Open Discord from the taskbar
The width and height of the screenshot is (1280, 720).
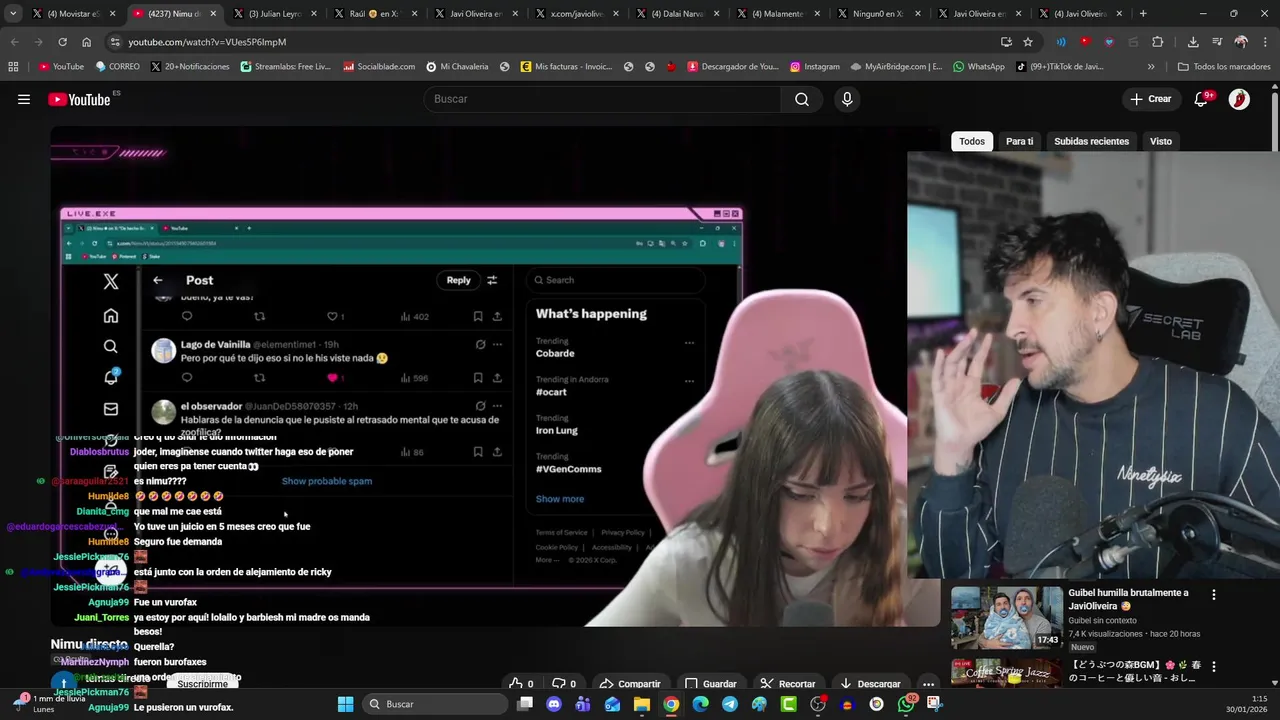pyautogui.click(x=554, y=704)
